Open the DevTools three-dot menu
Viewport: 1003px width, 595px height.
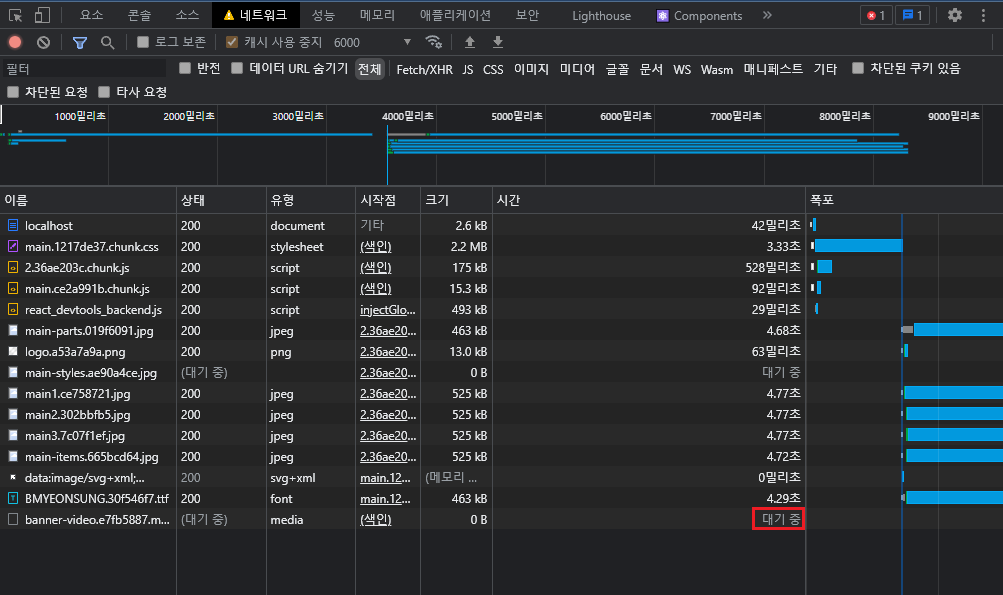tap(983, 15)
